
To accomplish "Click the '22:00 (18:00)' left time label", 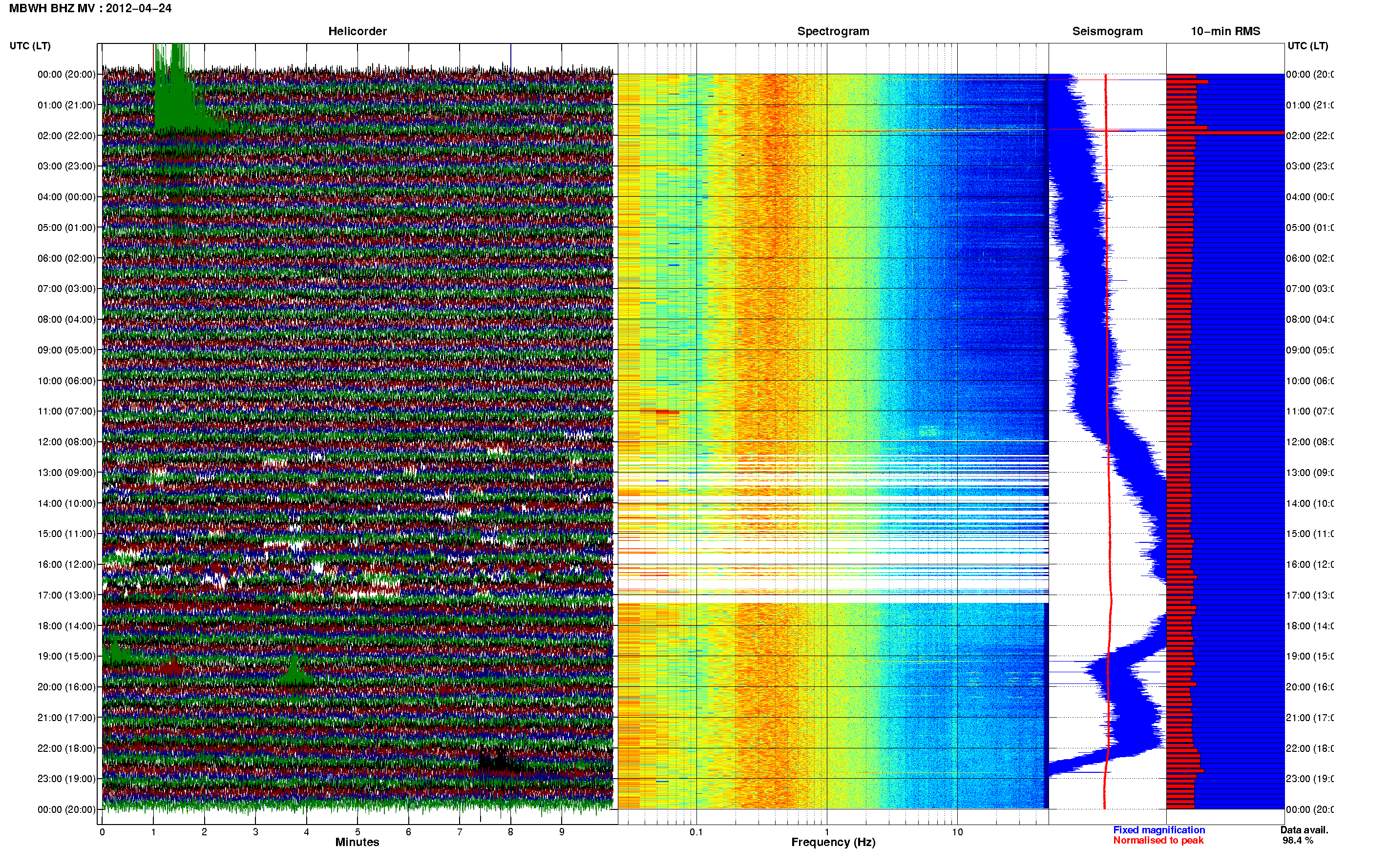I will click(66, 748).
